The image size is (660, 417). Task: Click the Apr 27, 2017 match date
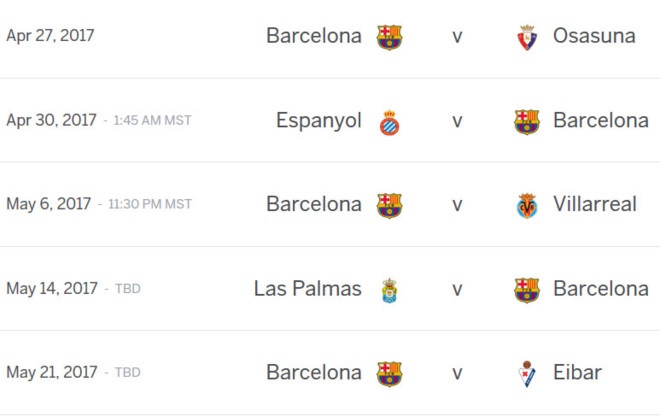(51, 36)
